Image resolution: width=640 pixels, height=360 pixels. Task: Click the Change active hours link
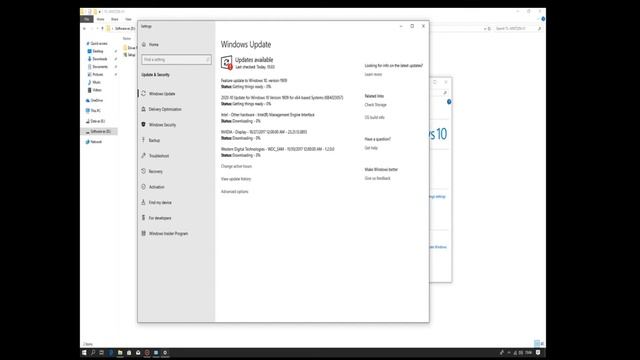pyautogui.click(x=236, y=167)
